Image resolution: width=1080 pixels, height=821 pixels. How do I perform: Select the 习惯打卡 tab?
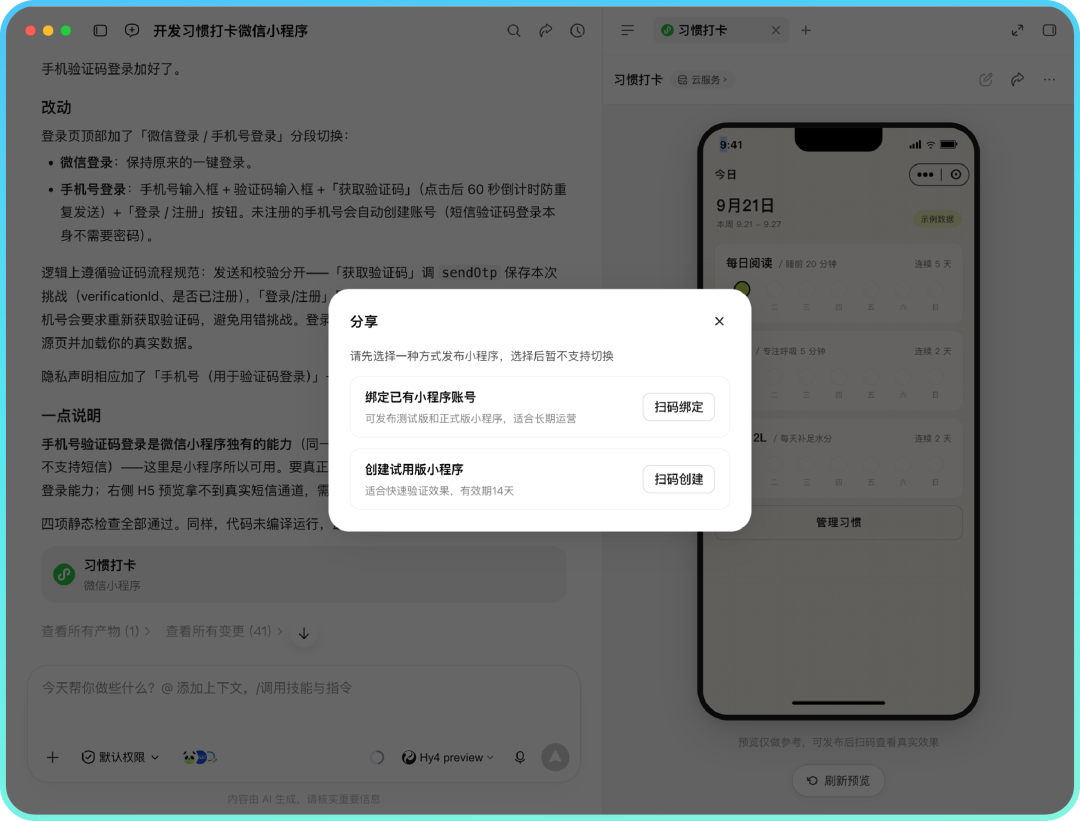[720, 30]
